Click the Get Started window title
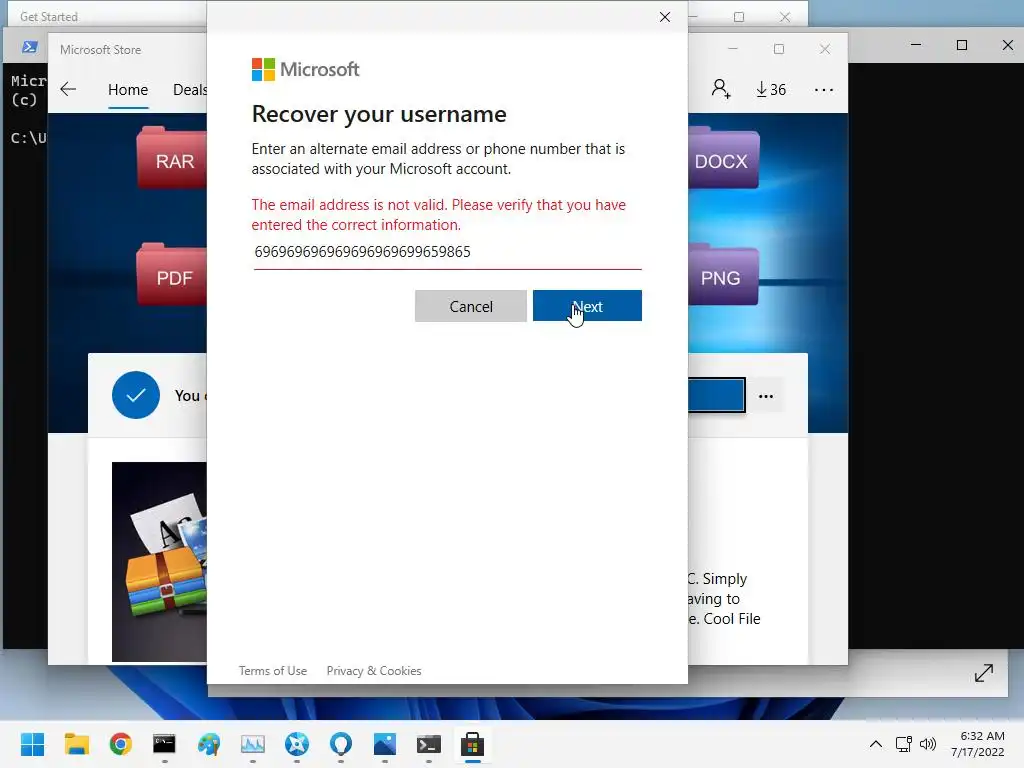 click(x=49, y=17)
